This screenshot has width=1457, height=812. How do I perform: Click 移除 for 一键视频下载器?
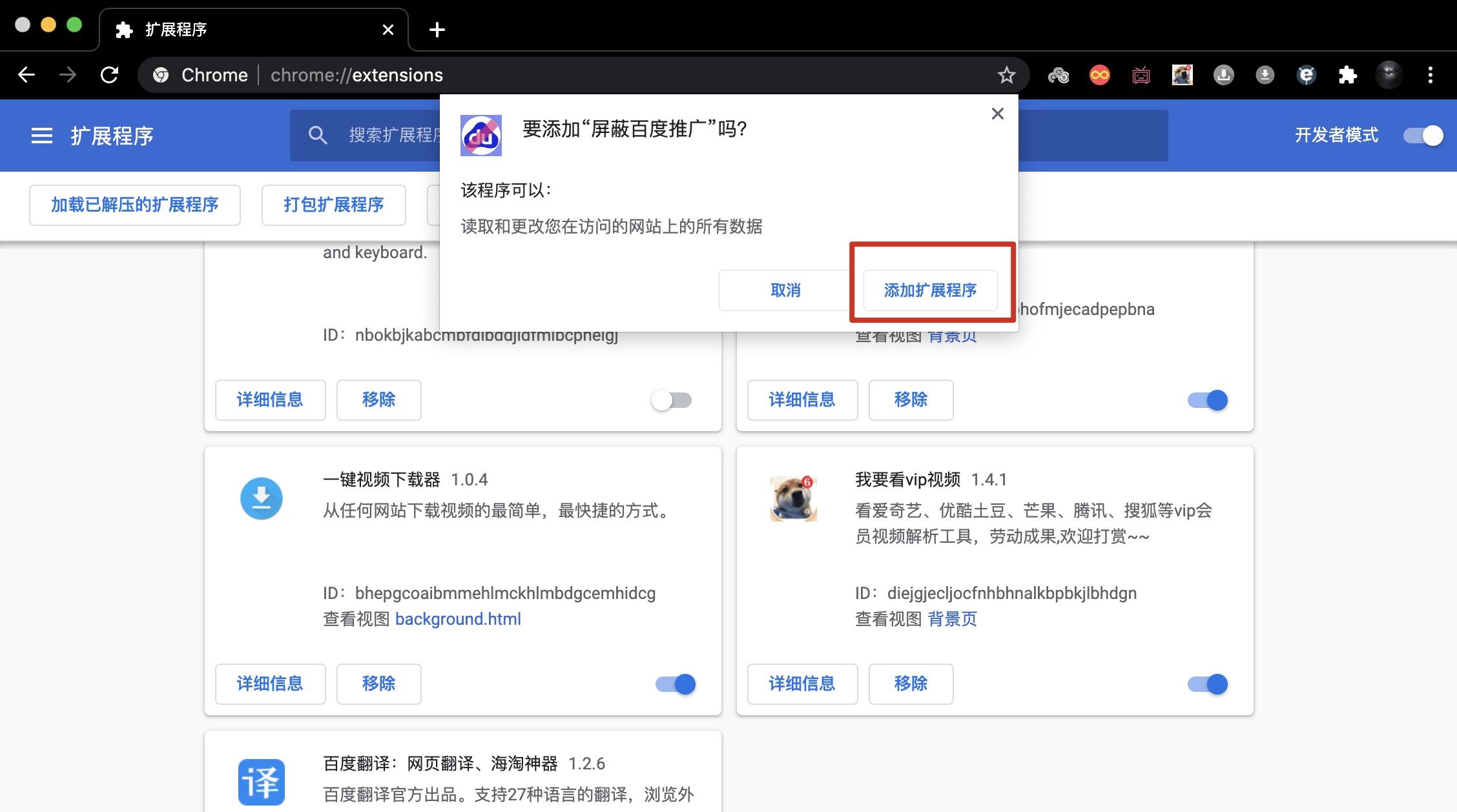coord(379,684)
